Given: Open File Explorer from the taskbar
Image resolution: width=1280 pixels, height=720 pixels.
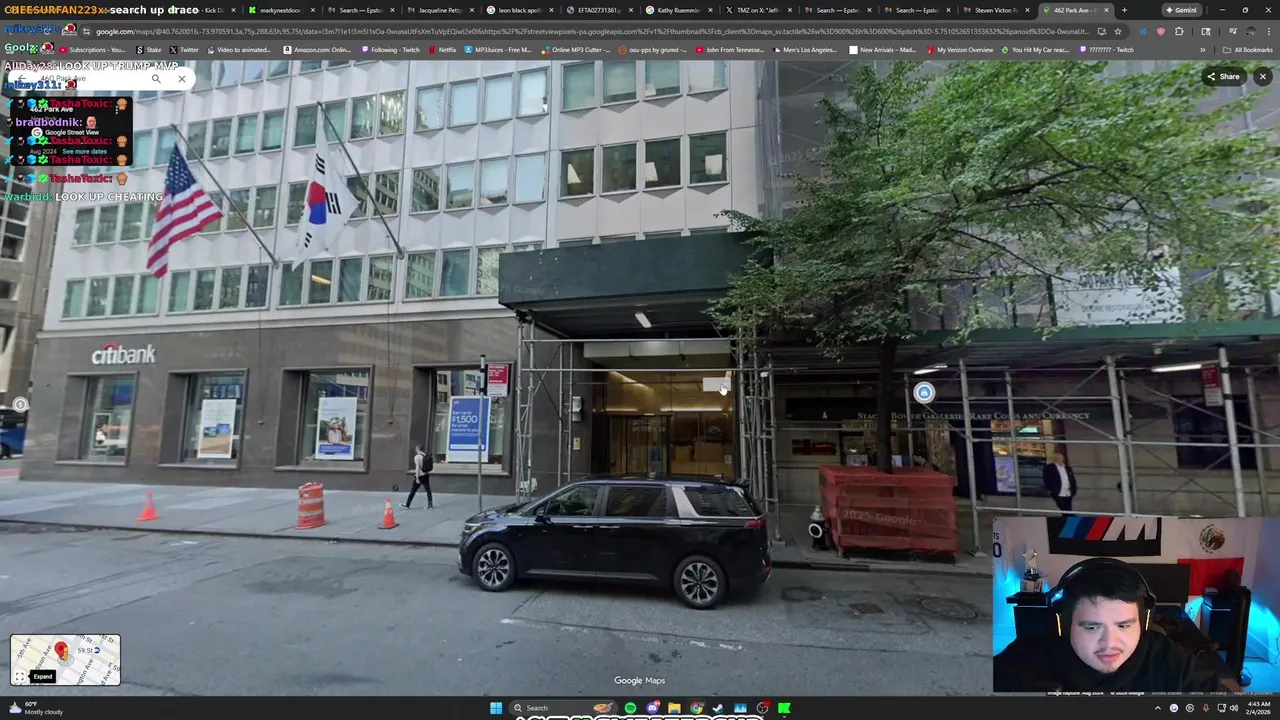Looking at the screenshot, I should pyautogui.click(x=674, y=708).
